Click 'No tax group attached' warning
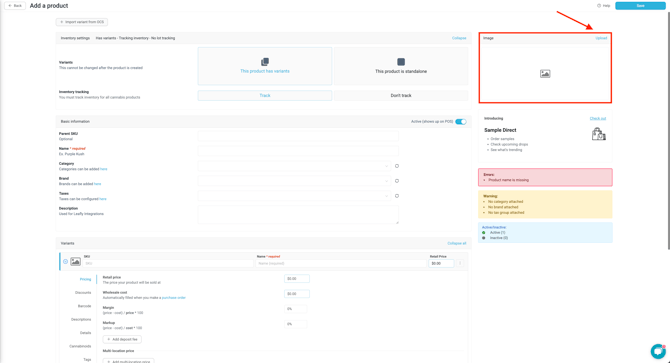The image size is (670, 363). point(506,213)
